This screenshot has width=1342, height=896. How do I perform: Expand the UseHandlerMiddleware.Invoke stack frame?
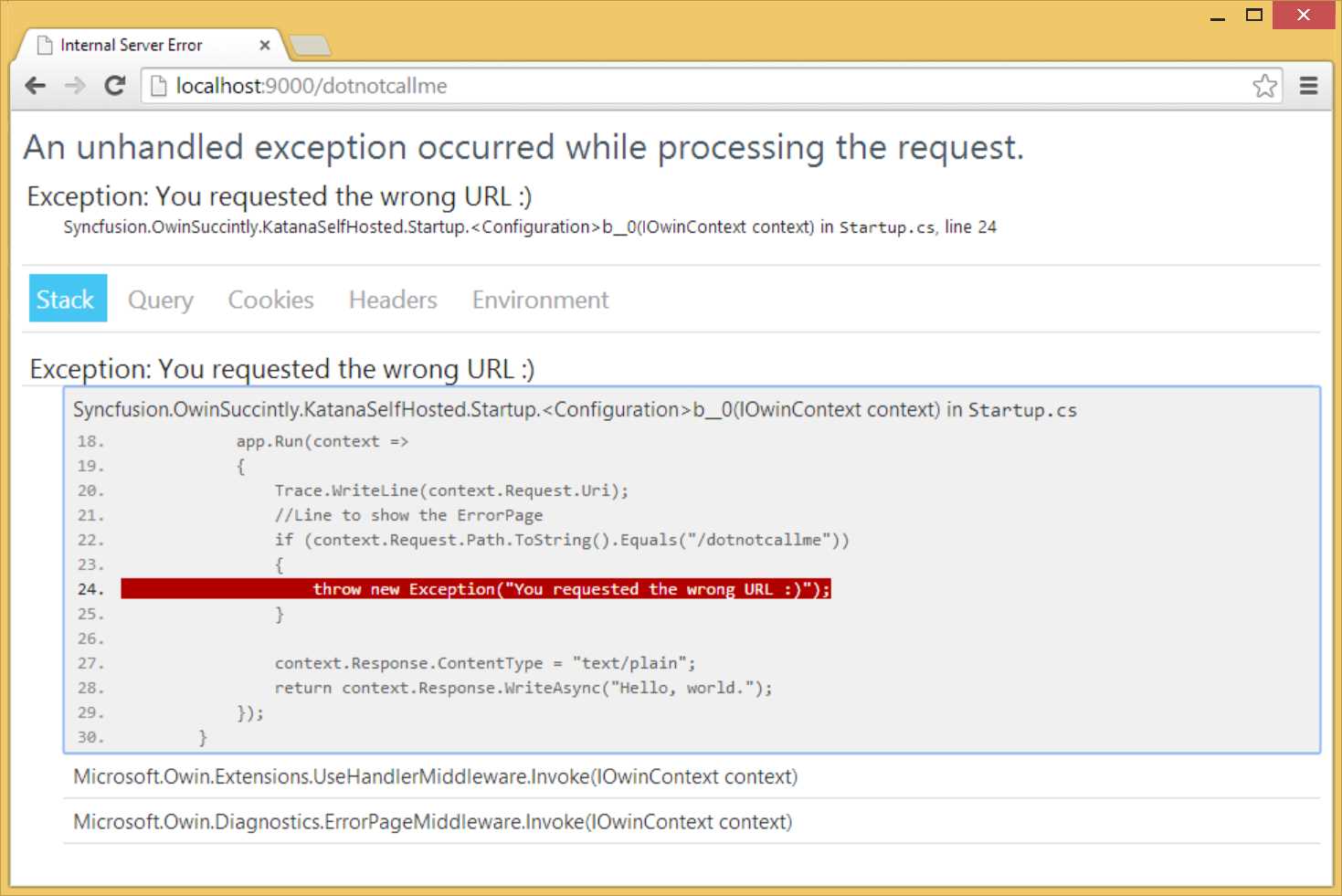click(692, 777)
